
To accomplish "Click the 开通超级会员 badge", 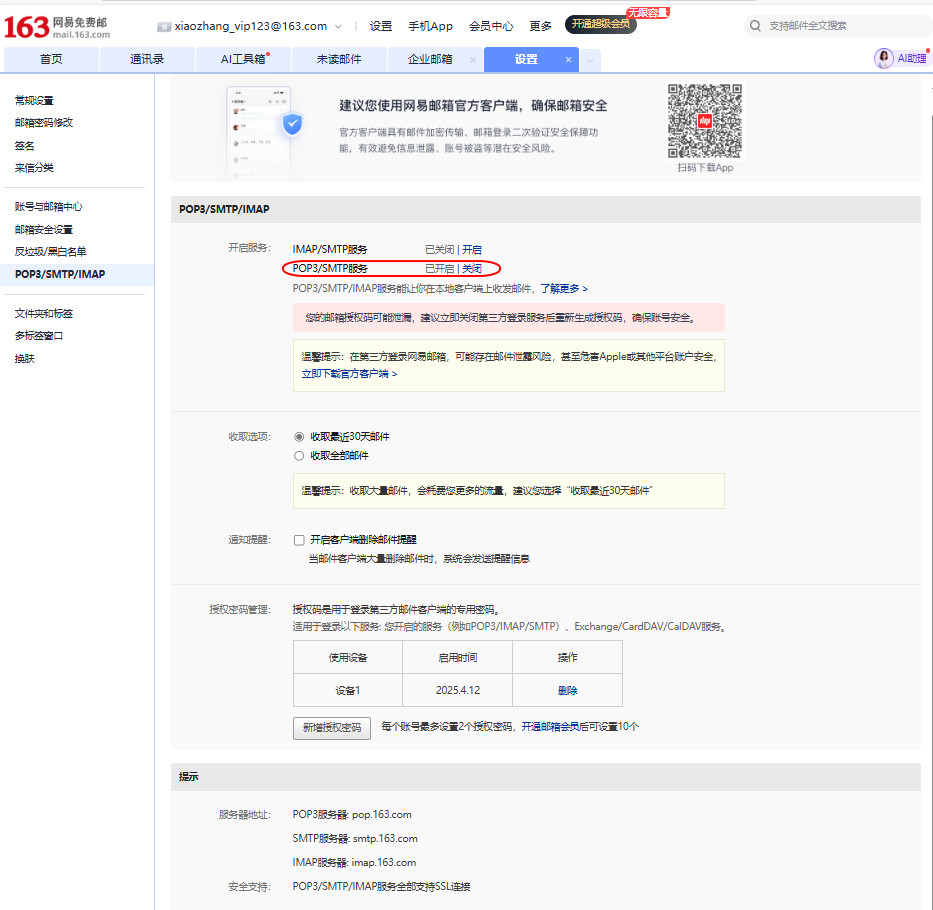I will (x=600, y=24).
